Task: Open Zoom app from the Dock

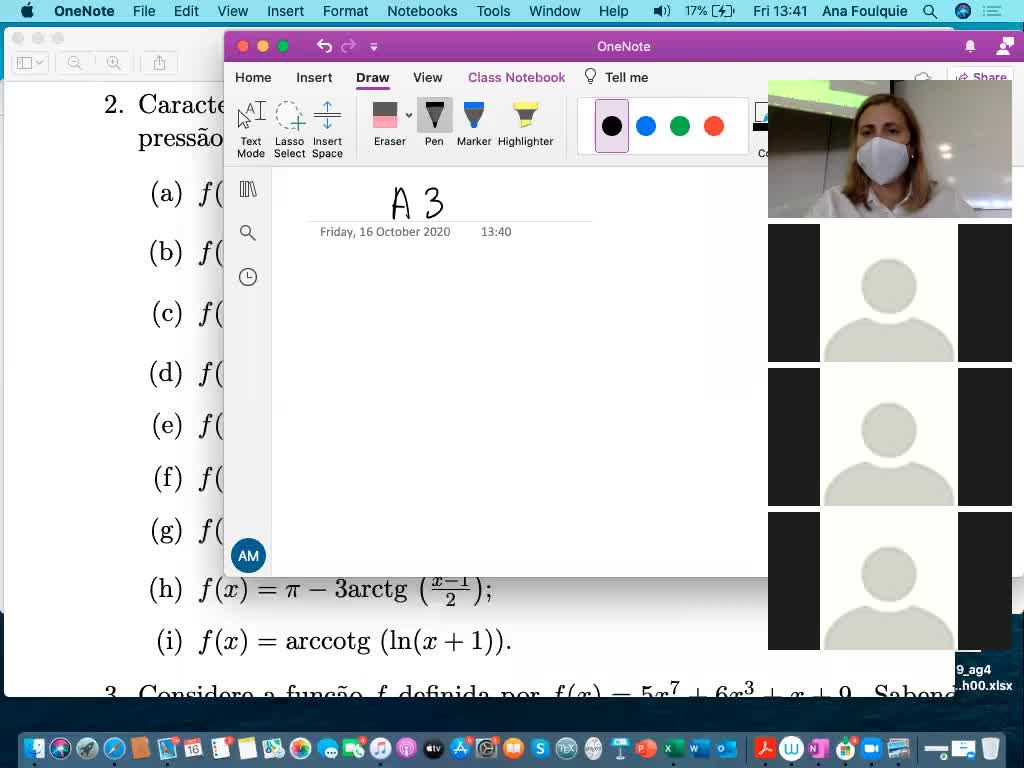Action: pyautogui.click(x=871, y=748)
